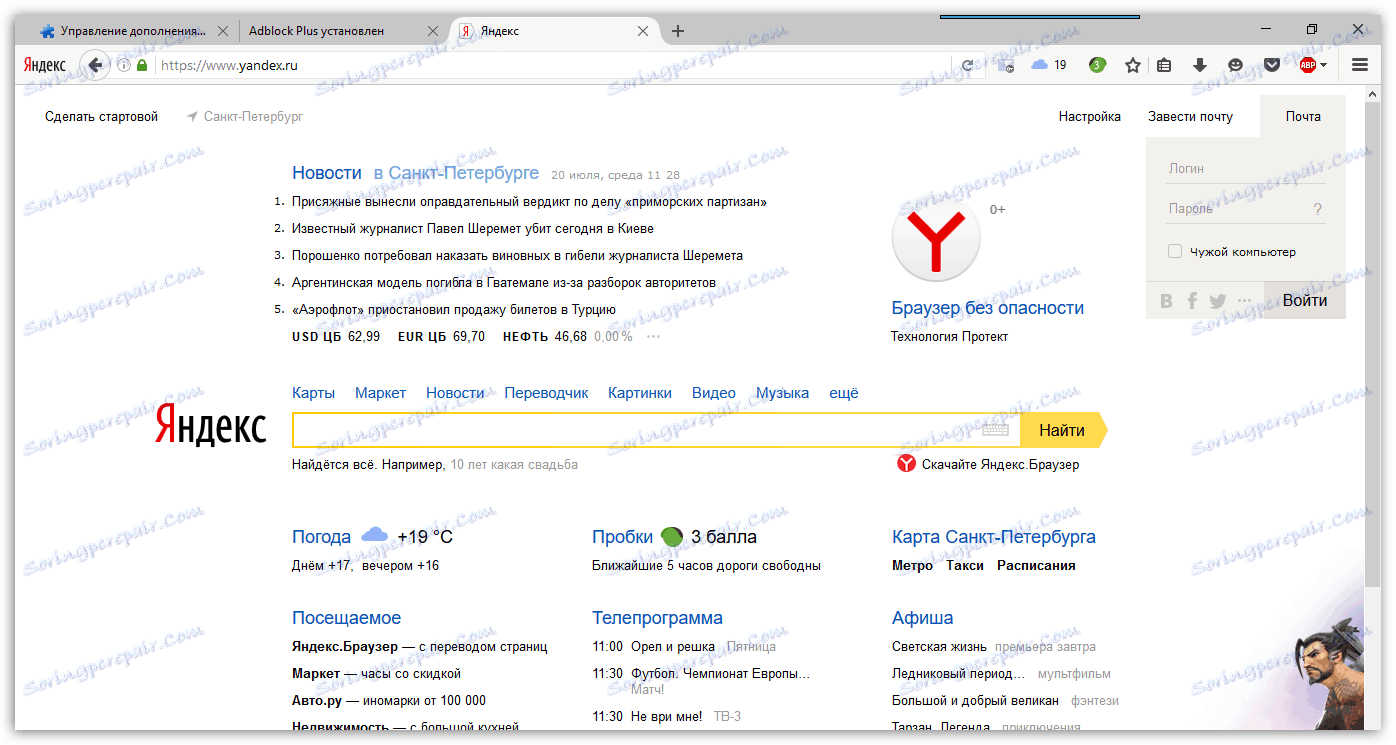Open Карты service link
Image resolution: width=1396 pixels, height=745 pixels.
[x=313, y=393]
